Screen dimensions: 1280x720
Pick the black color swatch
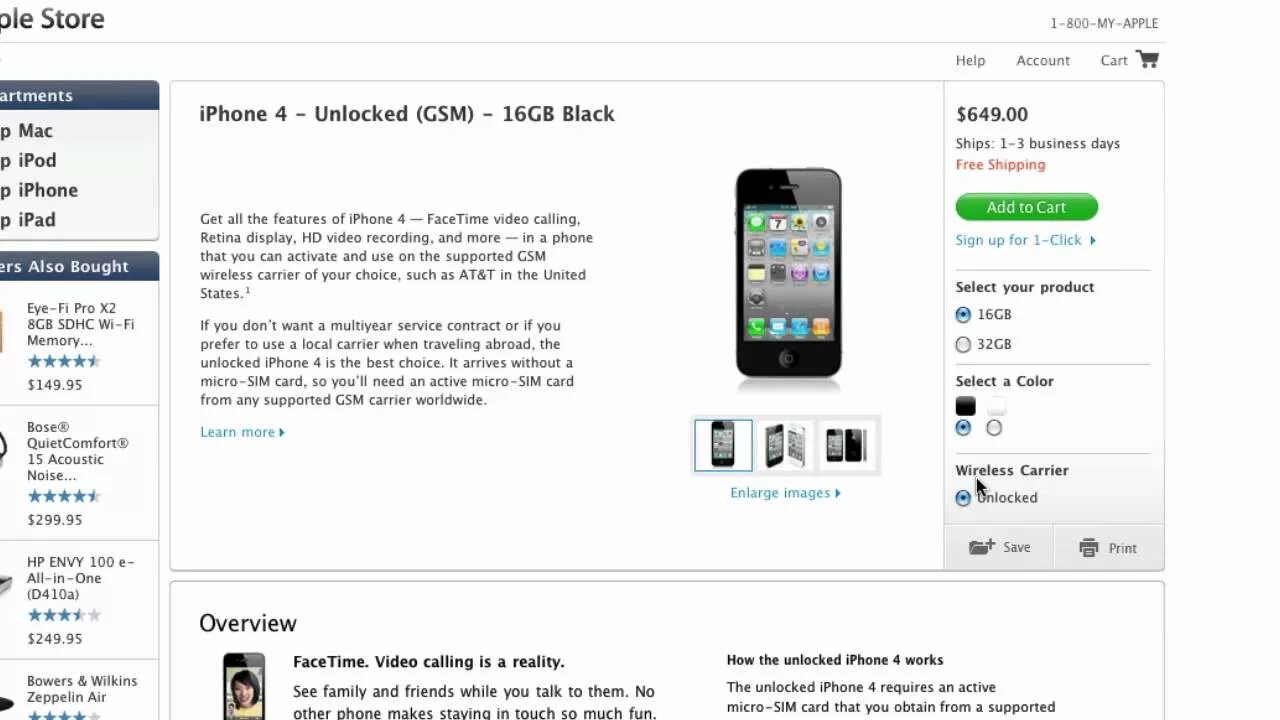pos(965,406)
